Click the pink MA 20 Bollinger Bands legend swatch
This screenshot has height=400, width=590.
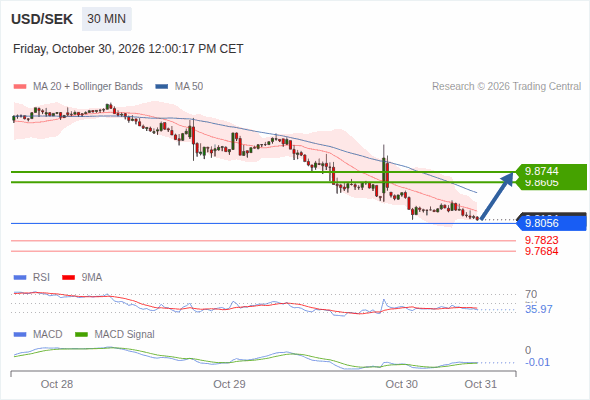[x=20, y=87]
